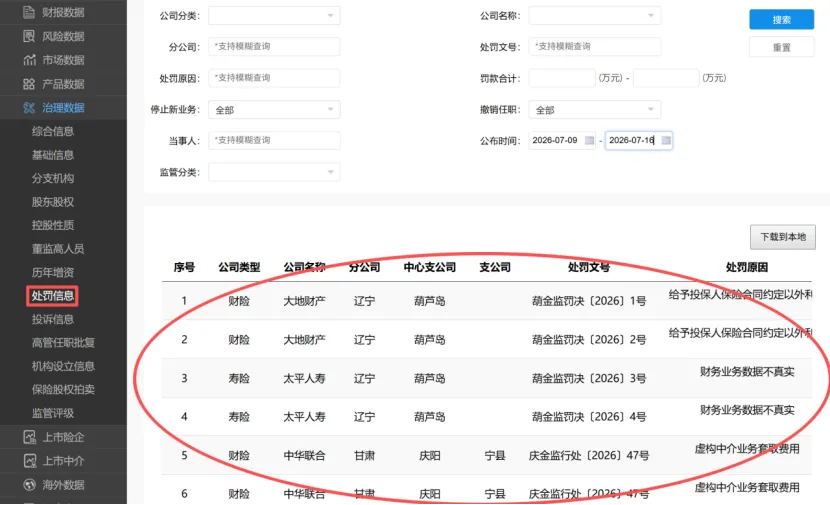830x505 pixels.
Task: Click the 下载到本地 button
Action: 783,237
